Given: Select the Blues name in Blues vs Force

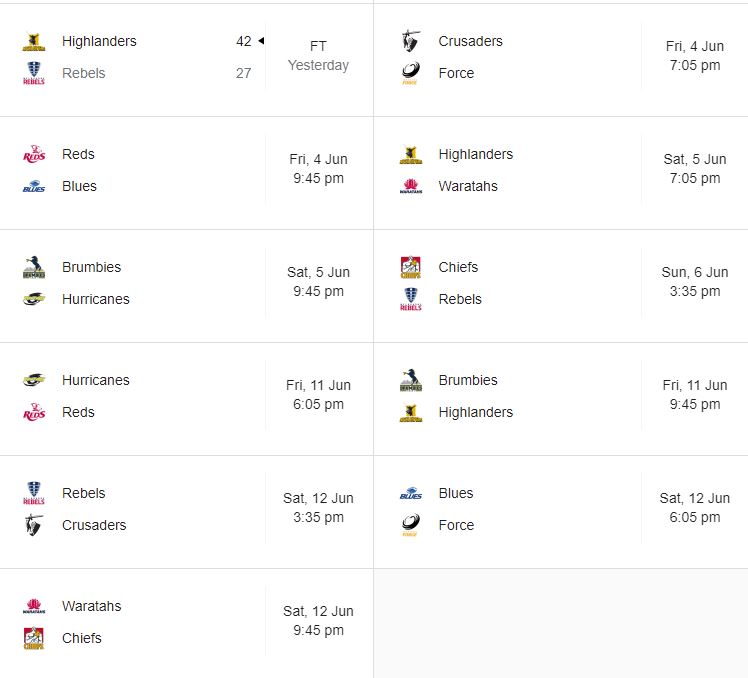Looking at the screenshot, I should pyautogui.click(x=456, y=493).
